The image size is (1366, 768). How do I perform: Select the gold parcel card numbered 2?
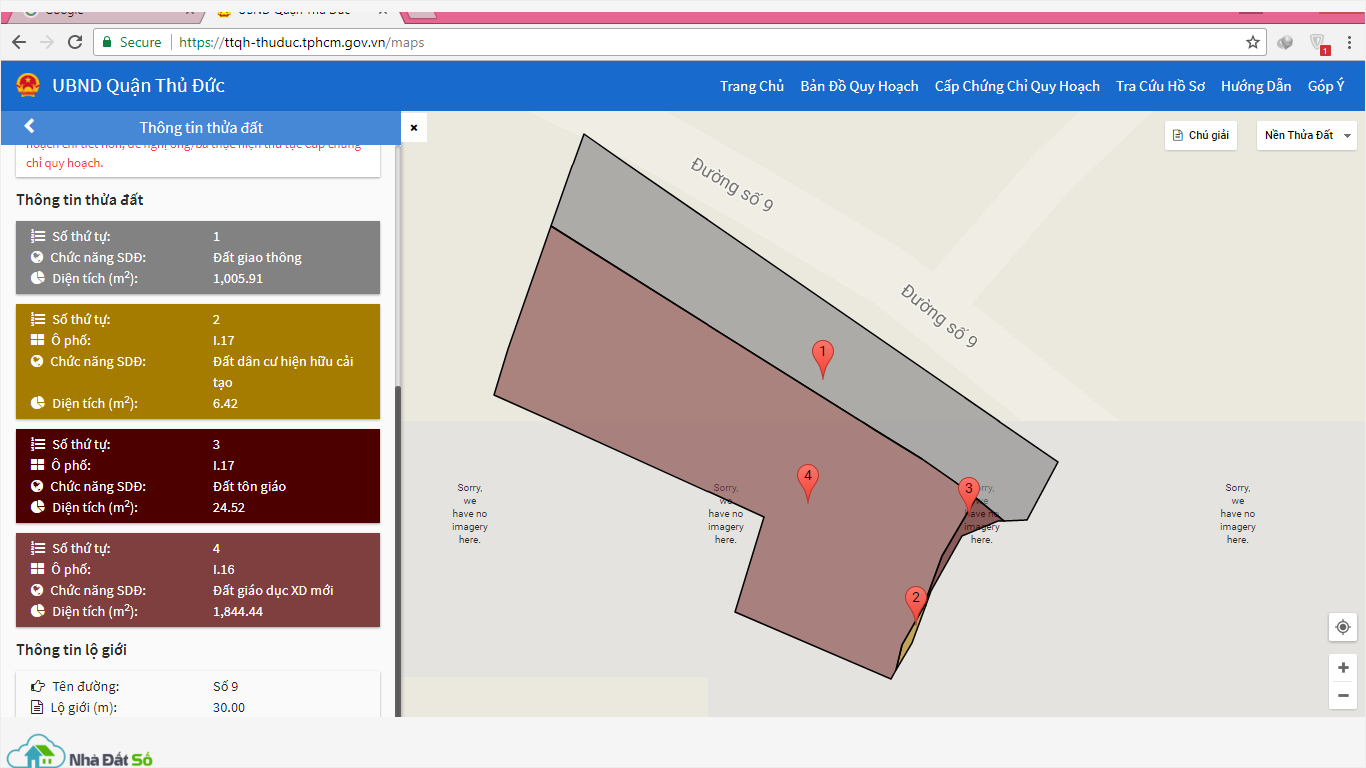click(x=198, y=361)
